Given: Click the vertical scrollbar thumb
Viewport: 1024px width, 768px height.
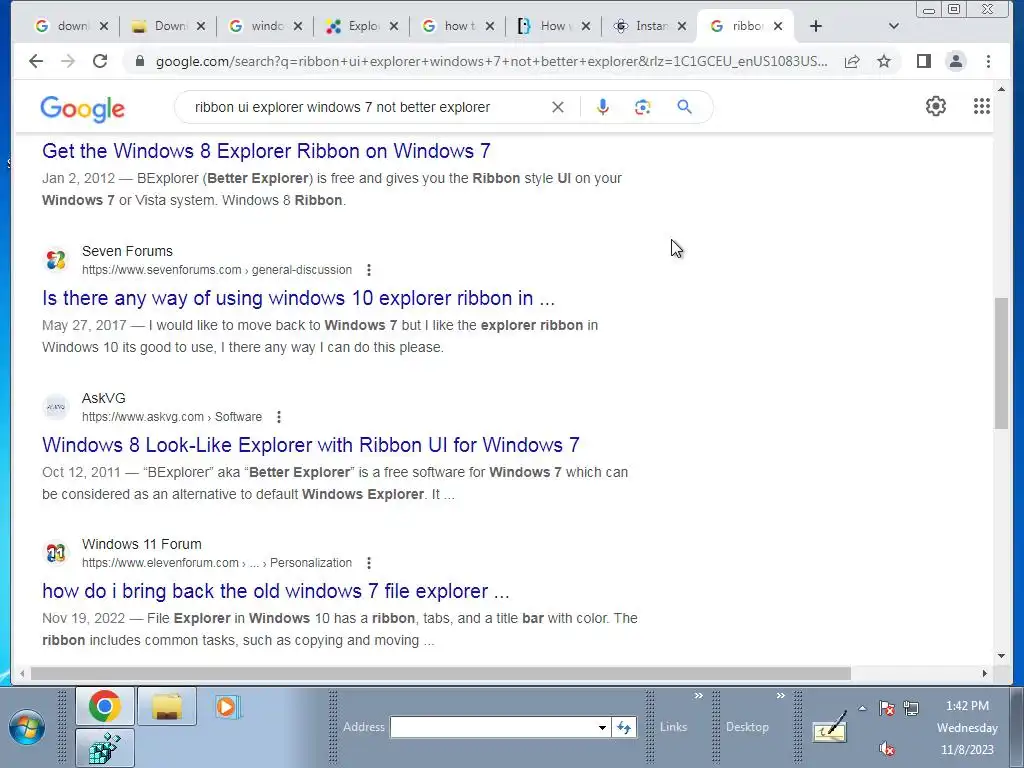Looking at the screenshot, I should [1002, 363].
